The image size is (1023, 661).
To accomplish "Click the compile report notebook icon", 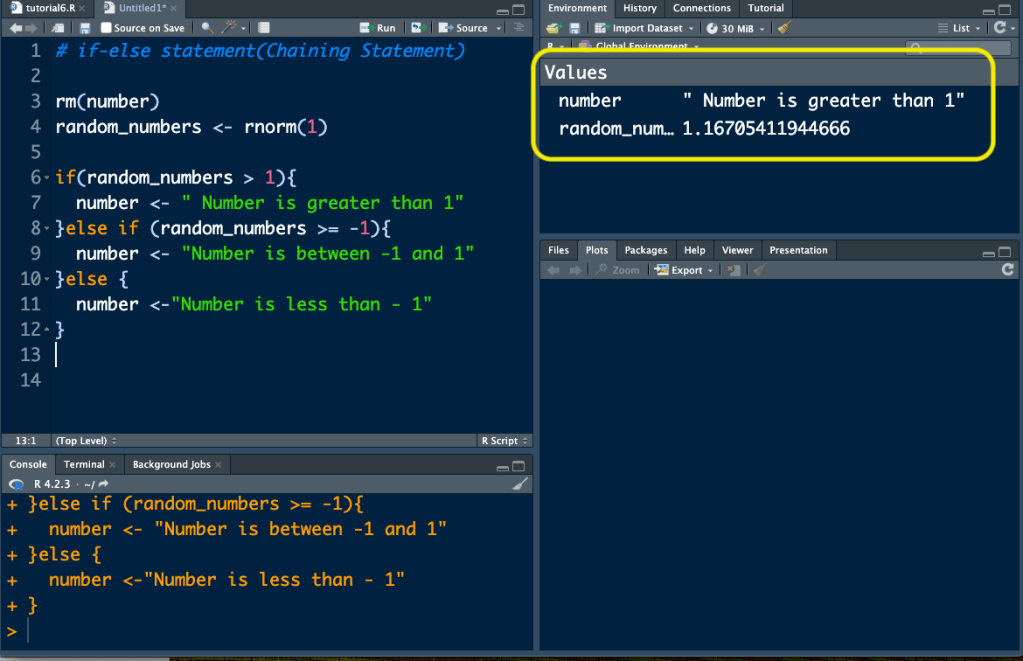I will pyautogui.click(x=263, y=28).
